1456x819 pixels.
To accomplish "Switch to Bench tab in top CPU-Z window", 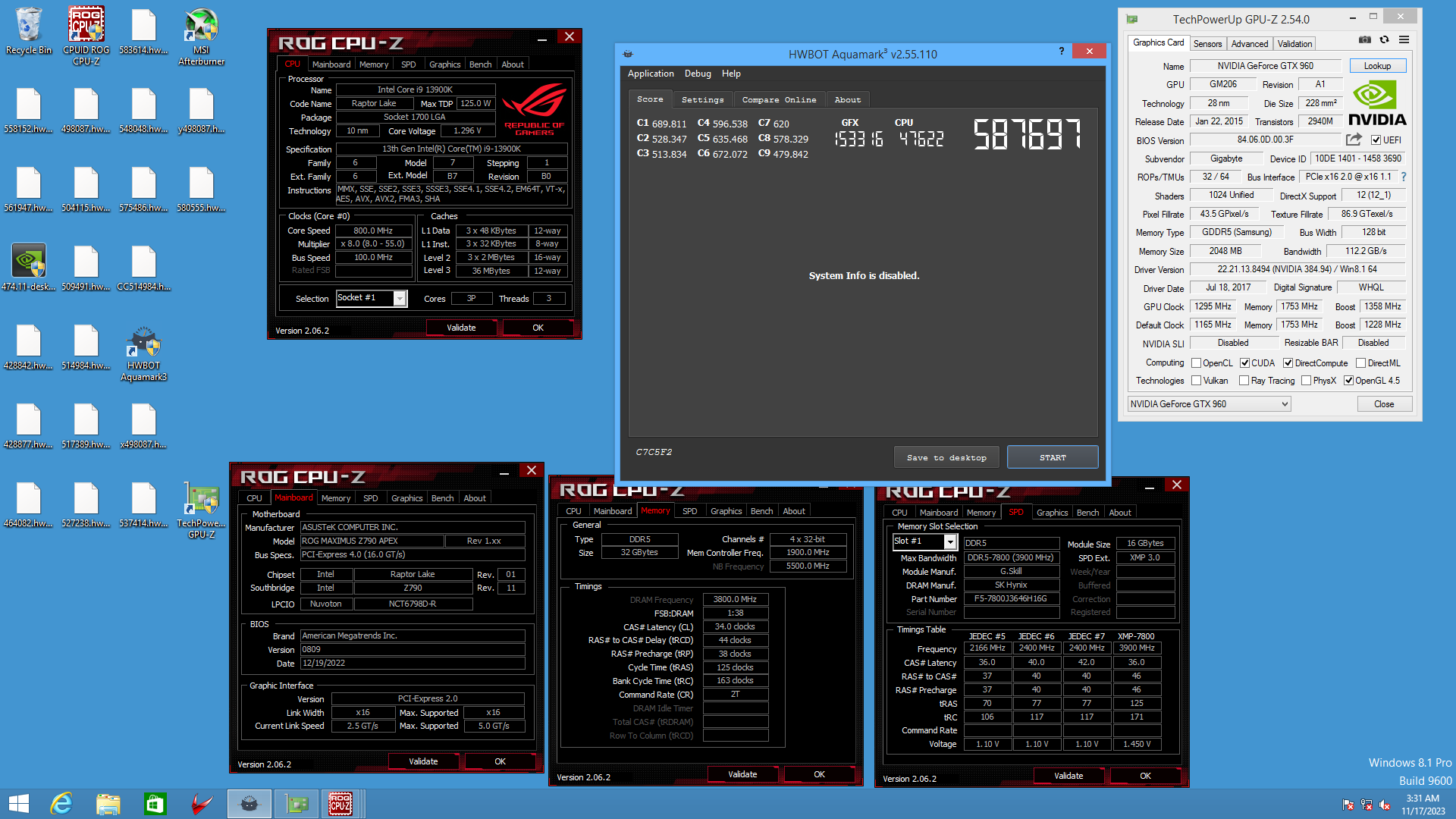I will 480,64.
